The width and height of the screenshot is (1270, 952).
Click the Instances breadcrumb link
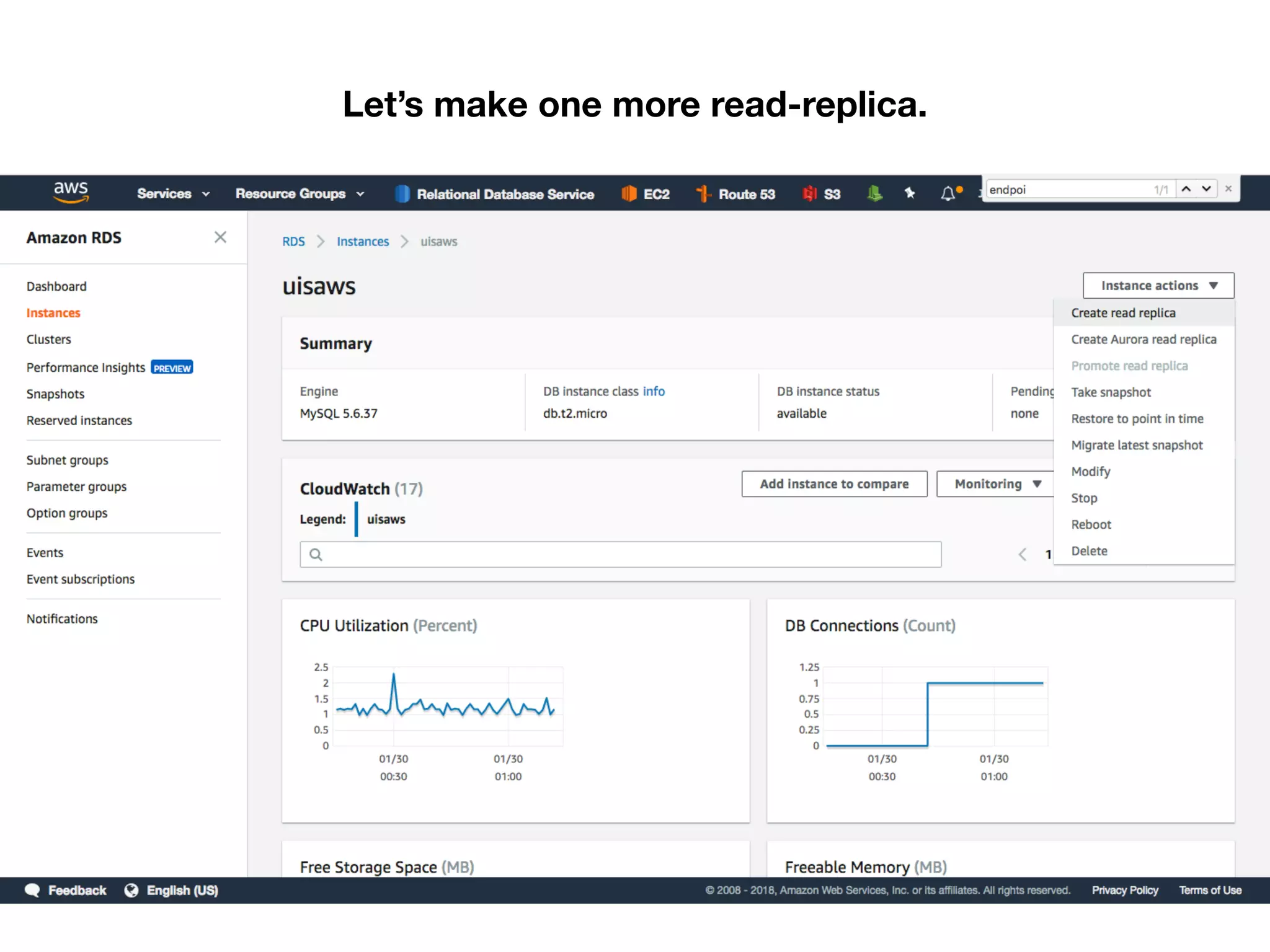coord(363,242)
